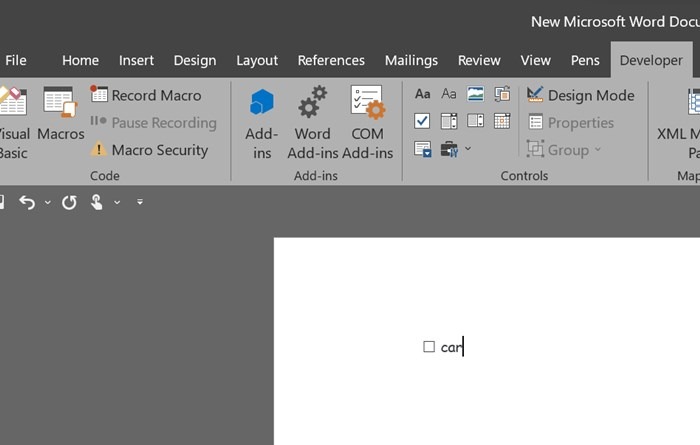Open the Visual Basic editor

(x=13, y=123)
